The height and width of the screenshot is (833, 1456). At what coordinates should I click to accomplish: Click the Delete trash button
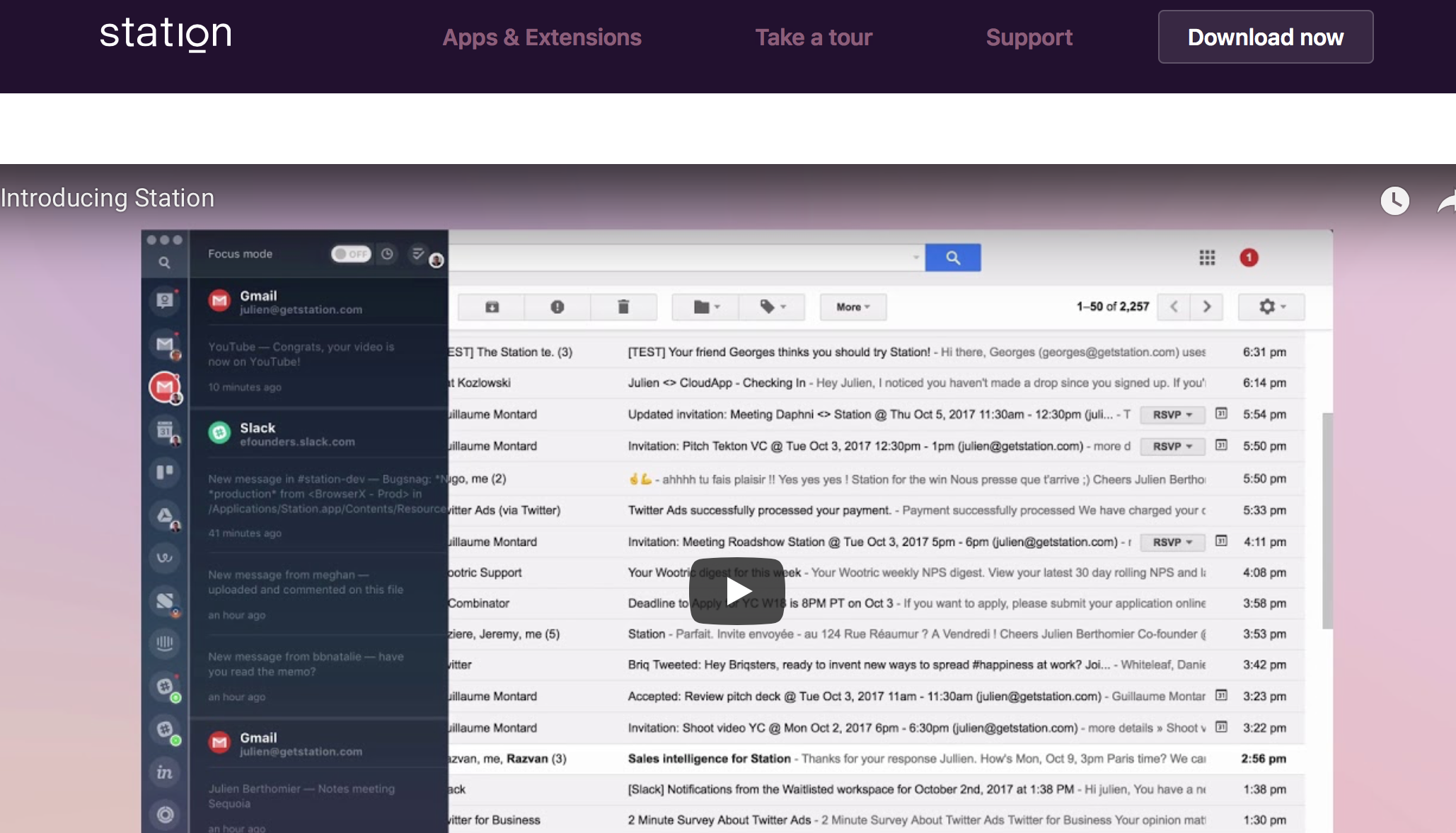623,307
